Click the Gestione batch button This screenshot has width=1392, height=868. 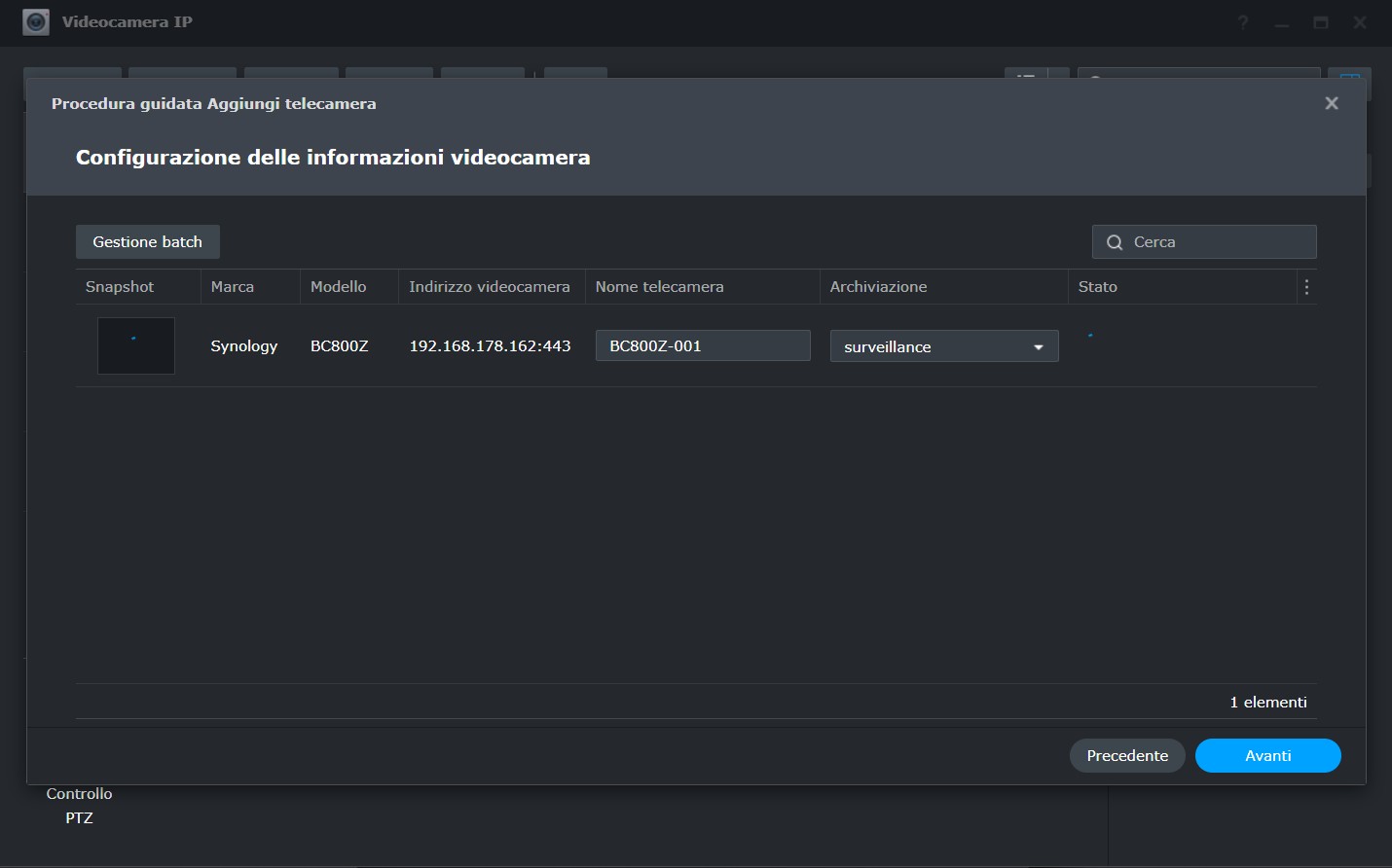(x=148, y=242)
